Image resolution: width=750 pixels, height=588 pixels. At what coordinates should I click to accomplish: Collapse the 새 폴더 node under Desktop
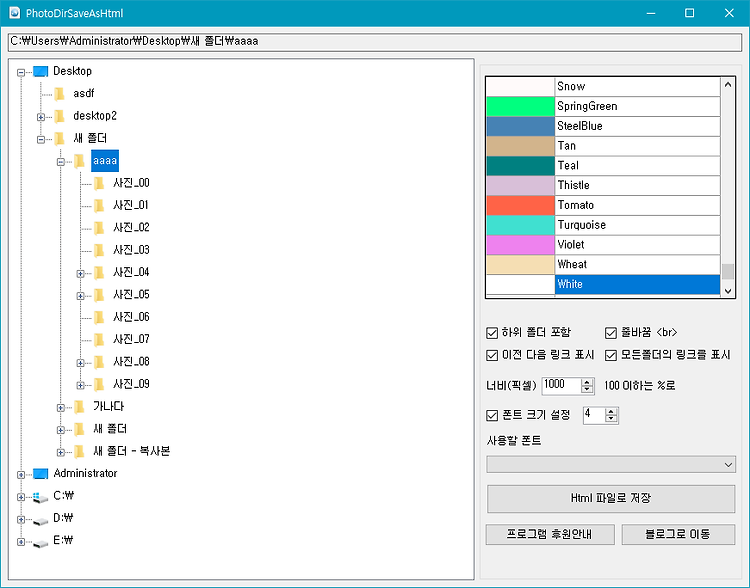(41, 139)
